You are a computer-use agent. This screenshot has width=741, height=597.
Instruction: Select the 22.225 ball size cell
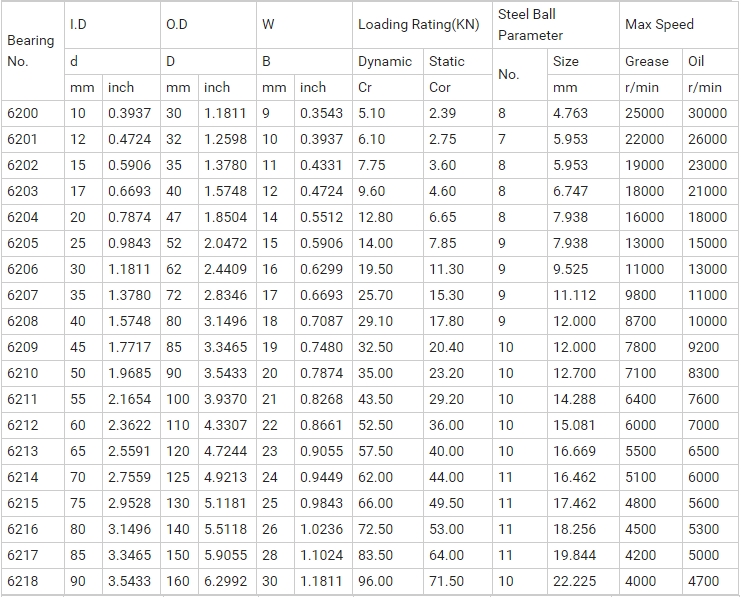(x=583, y=581)
